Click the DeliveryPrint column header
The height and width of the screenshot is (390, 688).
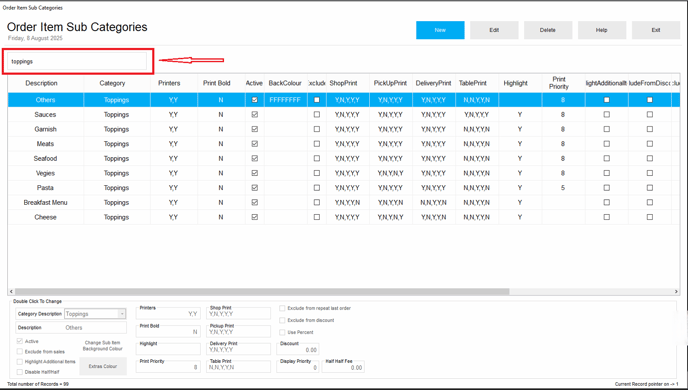[x=434, y=83]
